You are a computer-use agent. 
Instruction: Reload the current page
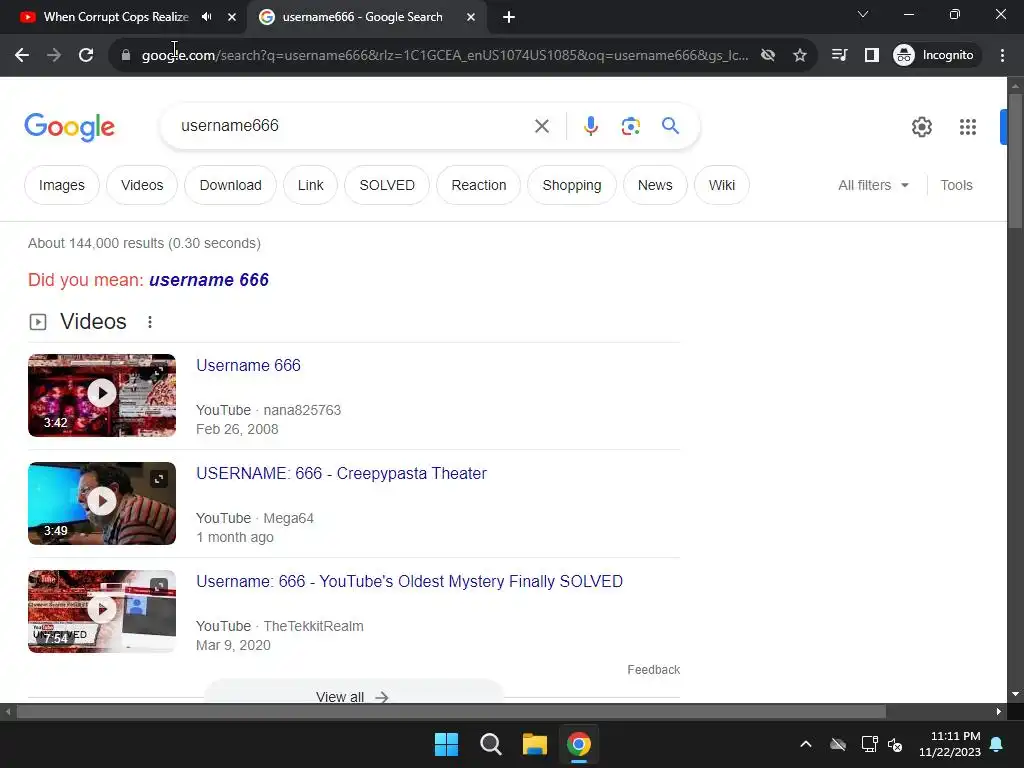click(x=86, y=56)
